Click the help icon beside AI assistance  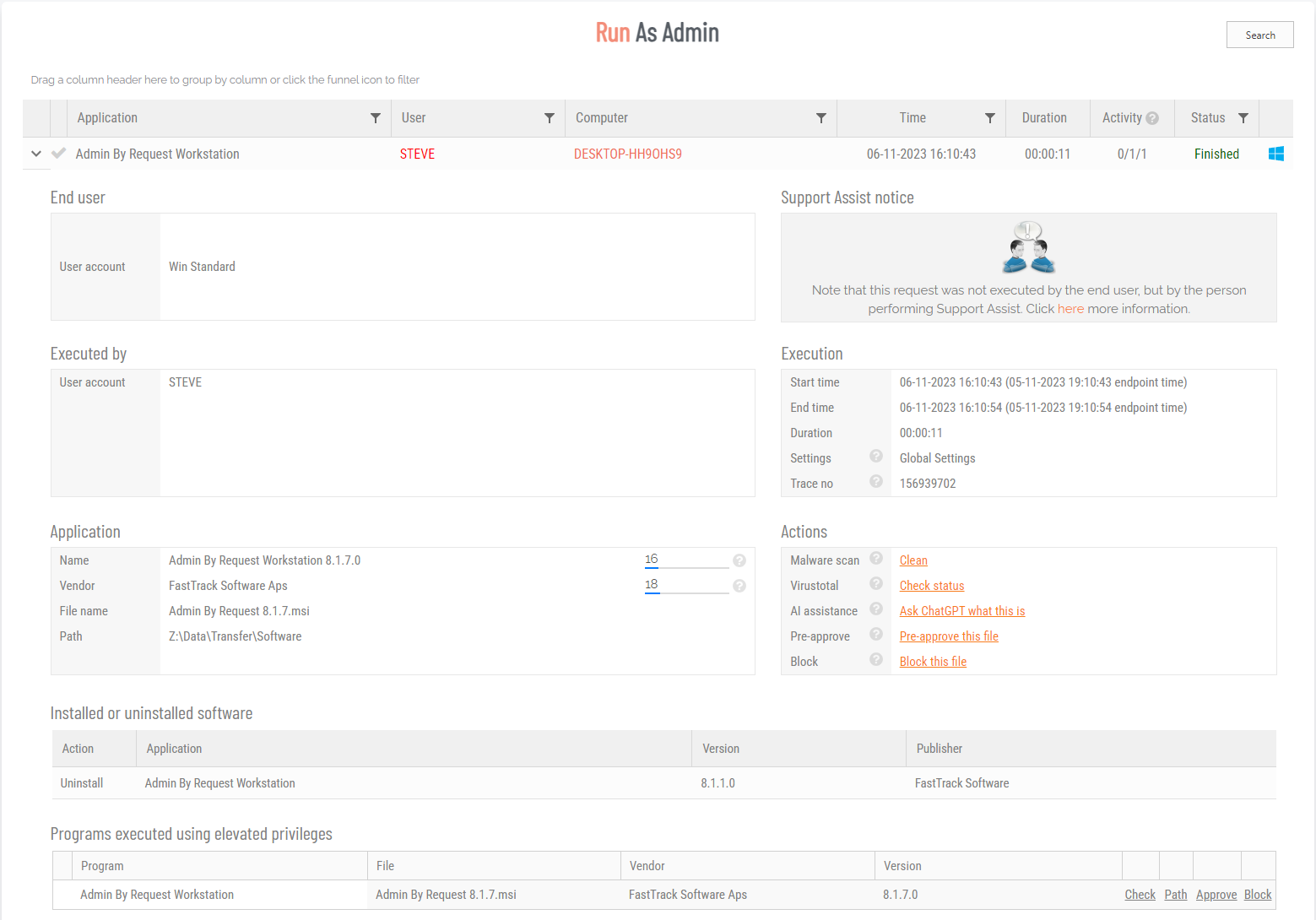876,609
